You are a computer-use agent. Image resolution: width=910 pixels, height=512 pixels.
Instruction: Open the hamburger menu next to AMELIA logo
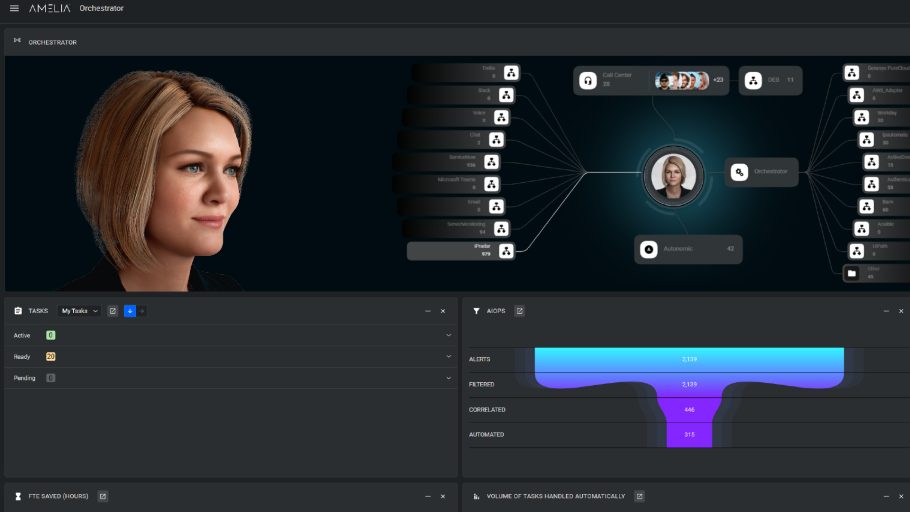click(15, 8)
